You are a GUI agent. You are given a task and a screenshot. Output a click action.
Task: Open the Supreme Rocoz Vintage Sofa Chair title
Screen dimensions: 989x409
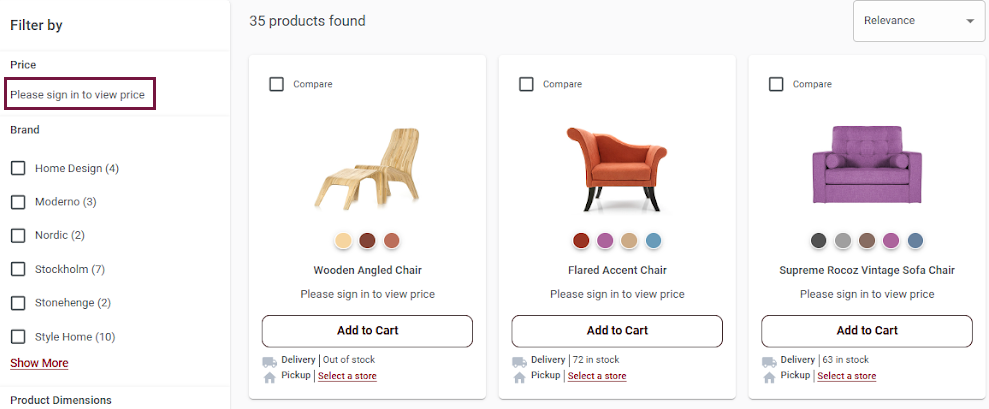point(866,270)
